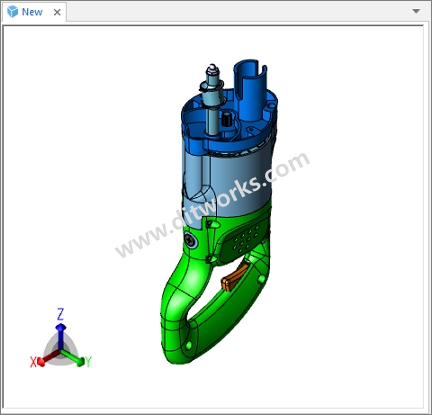
Task: Select the black knob inside the blue housing
Action: point(226,119)
